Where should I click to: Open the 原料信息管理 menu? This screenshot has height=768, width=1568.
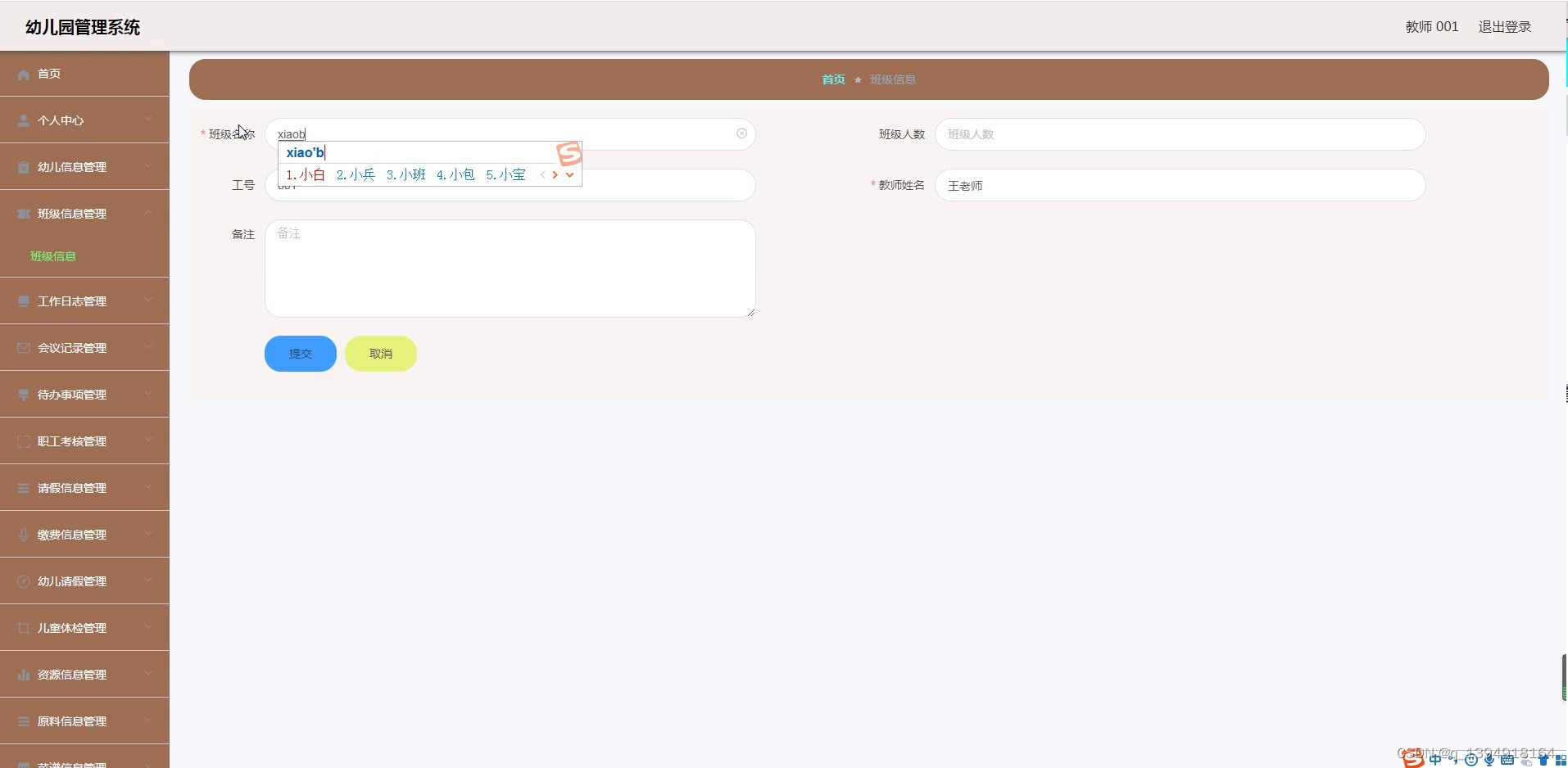(84, 721)
